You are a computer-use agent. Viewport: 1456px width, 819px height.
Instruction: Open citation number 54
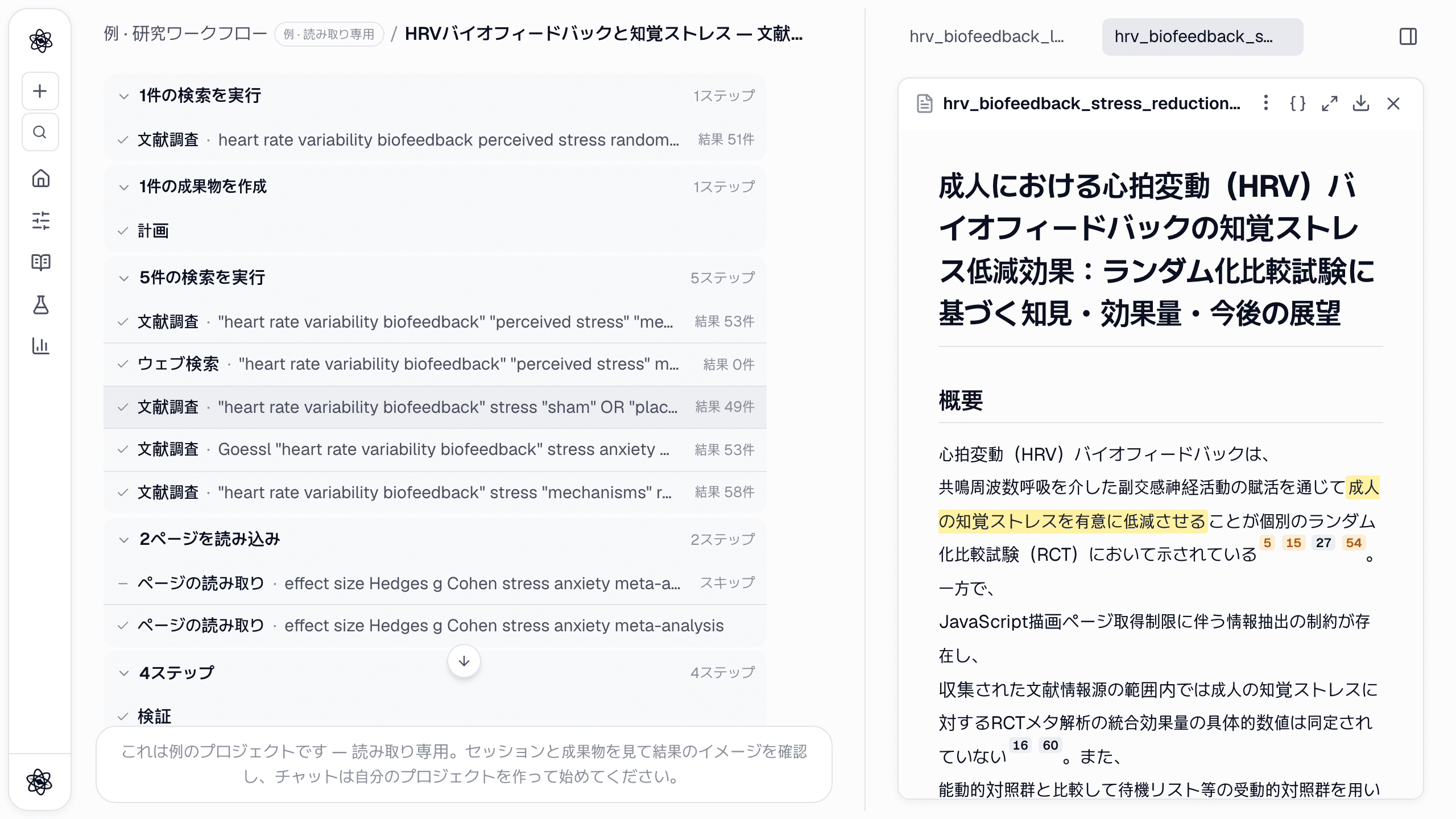[x=1354, y=543]
